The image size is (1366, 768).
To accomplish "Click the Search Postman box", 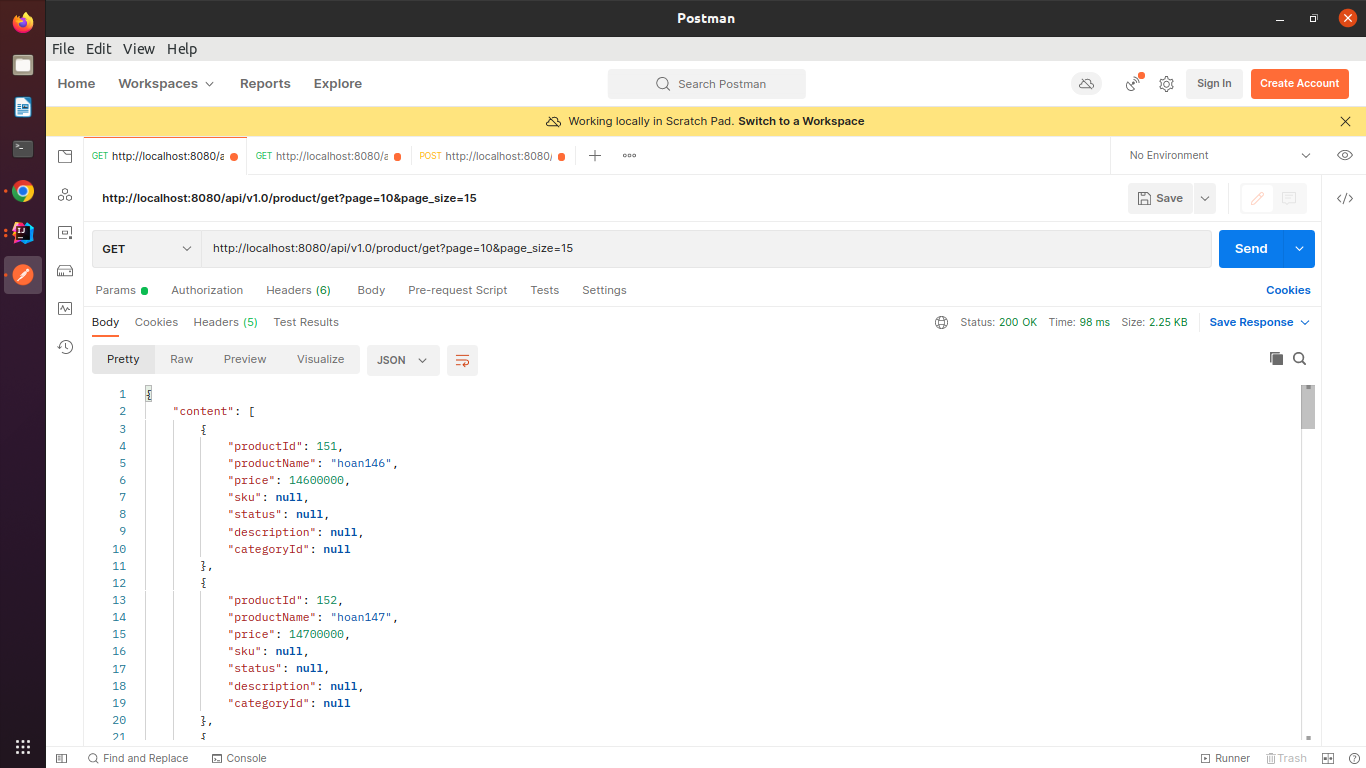I will tap(707, 84).
